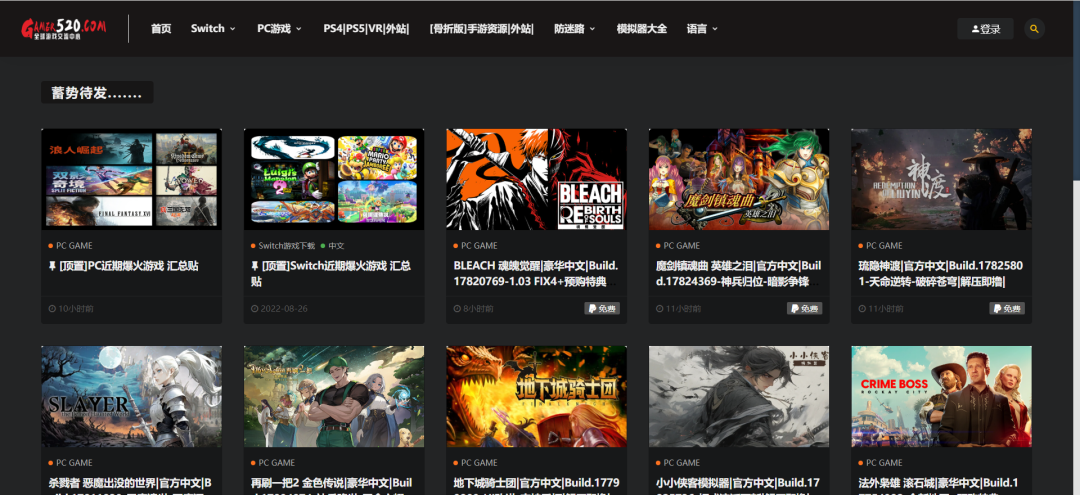This screenshot has width=1080, height=495.
Task: Open the Switch games collage thumbnail
Action: click(334, 179)
